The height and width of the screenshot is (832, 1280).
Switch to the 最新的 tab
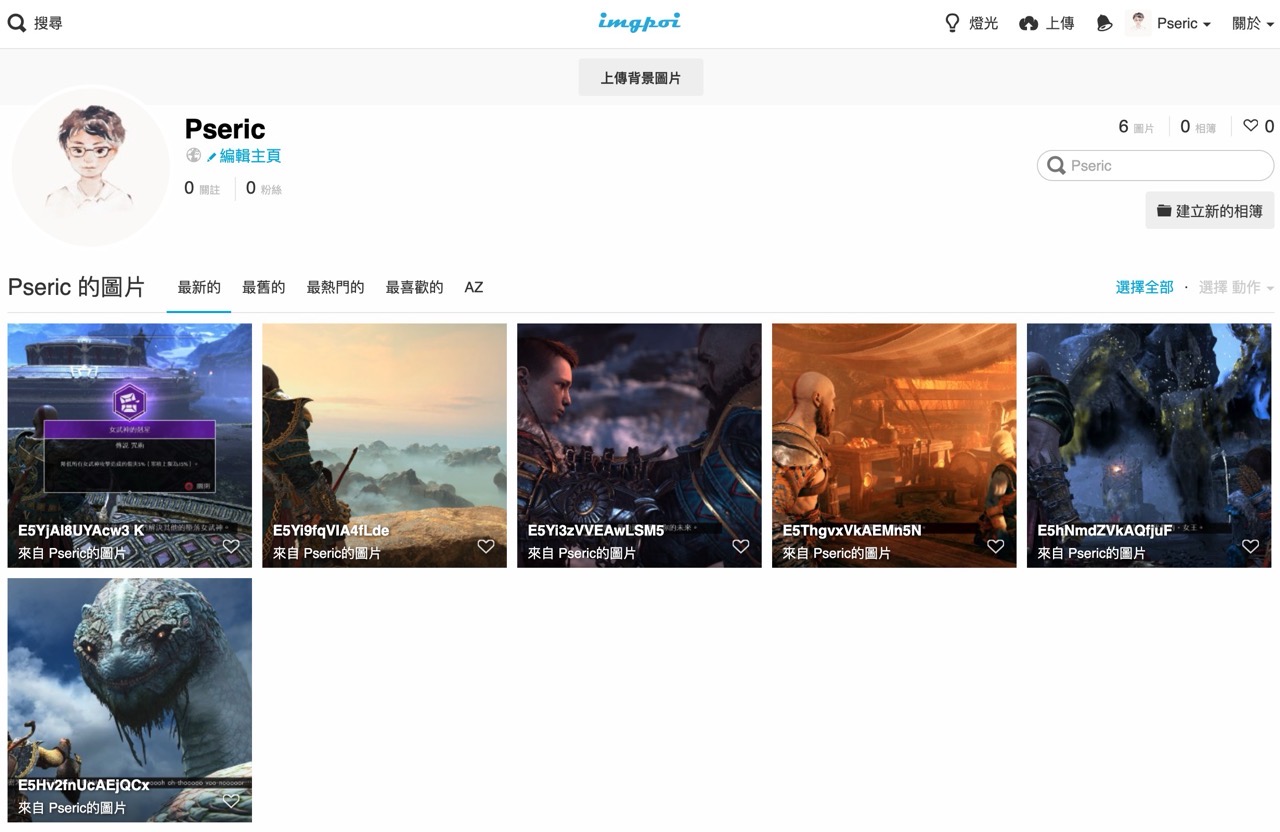click(x=199, y=287)
